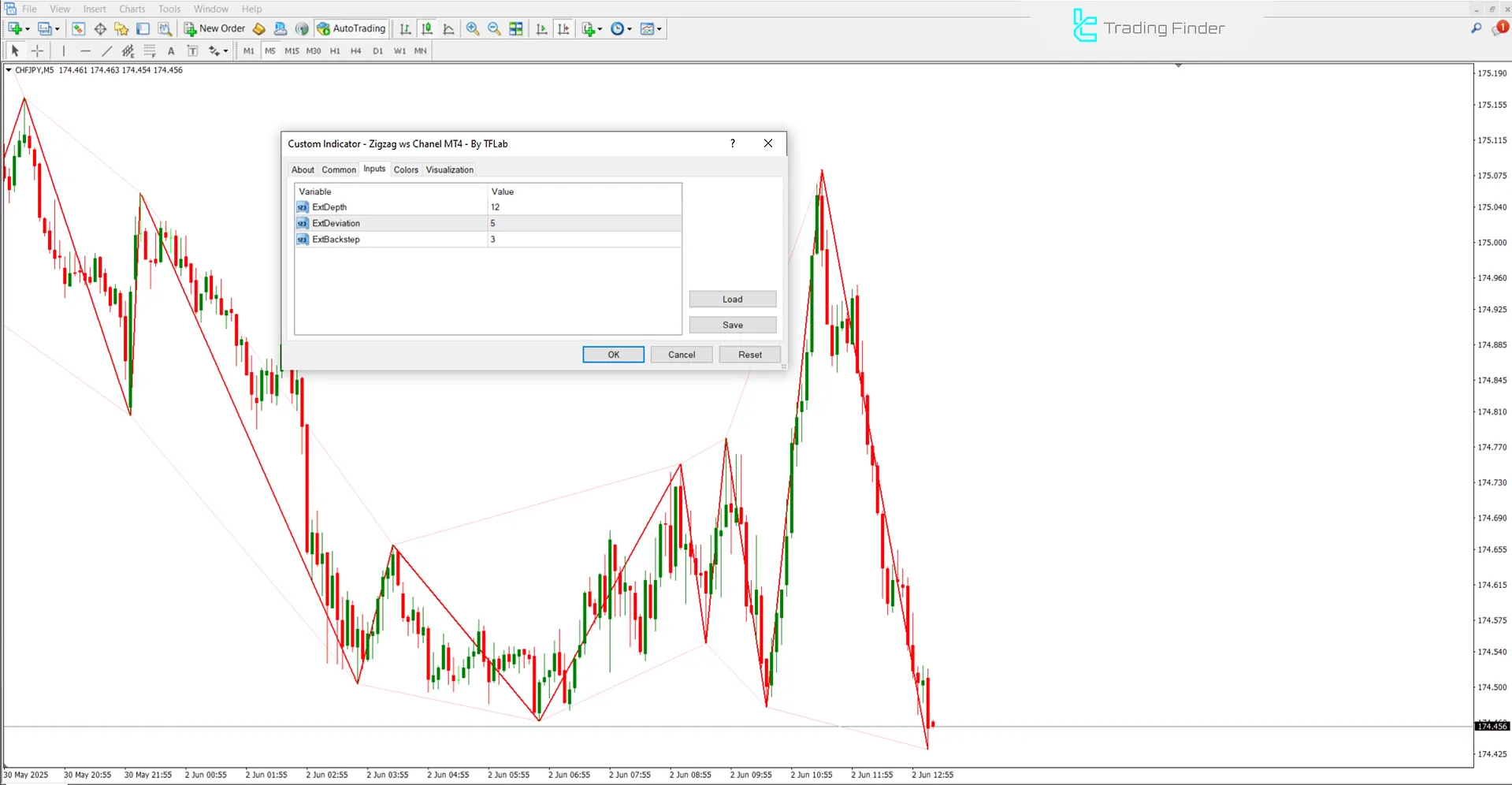Click the Load button
1512x785 pixels.
coord(732,299)
